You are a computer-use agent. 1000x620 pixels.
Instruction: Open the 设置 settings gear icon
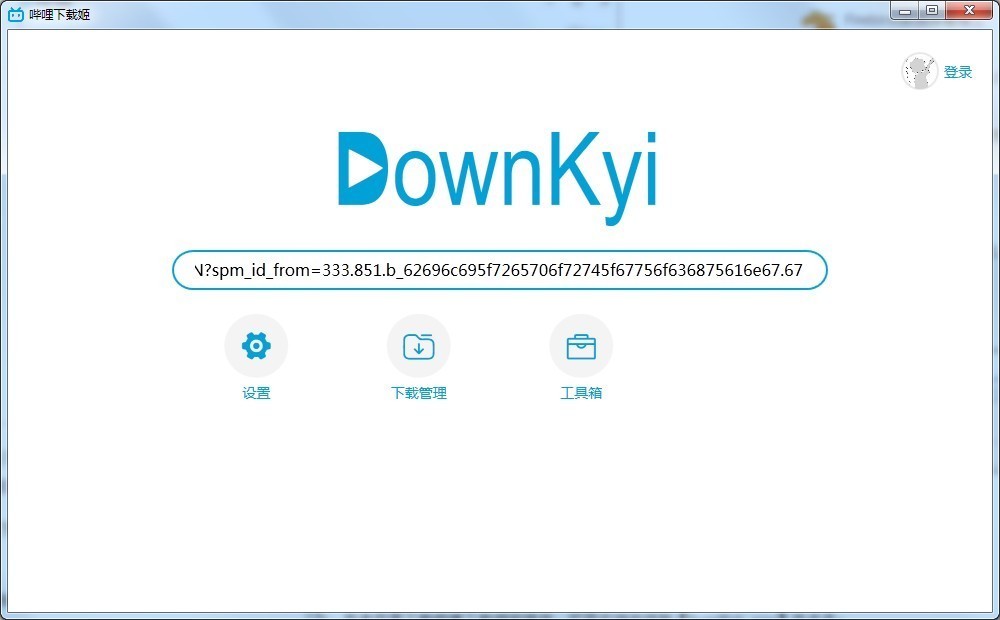tap(256, 346)
